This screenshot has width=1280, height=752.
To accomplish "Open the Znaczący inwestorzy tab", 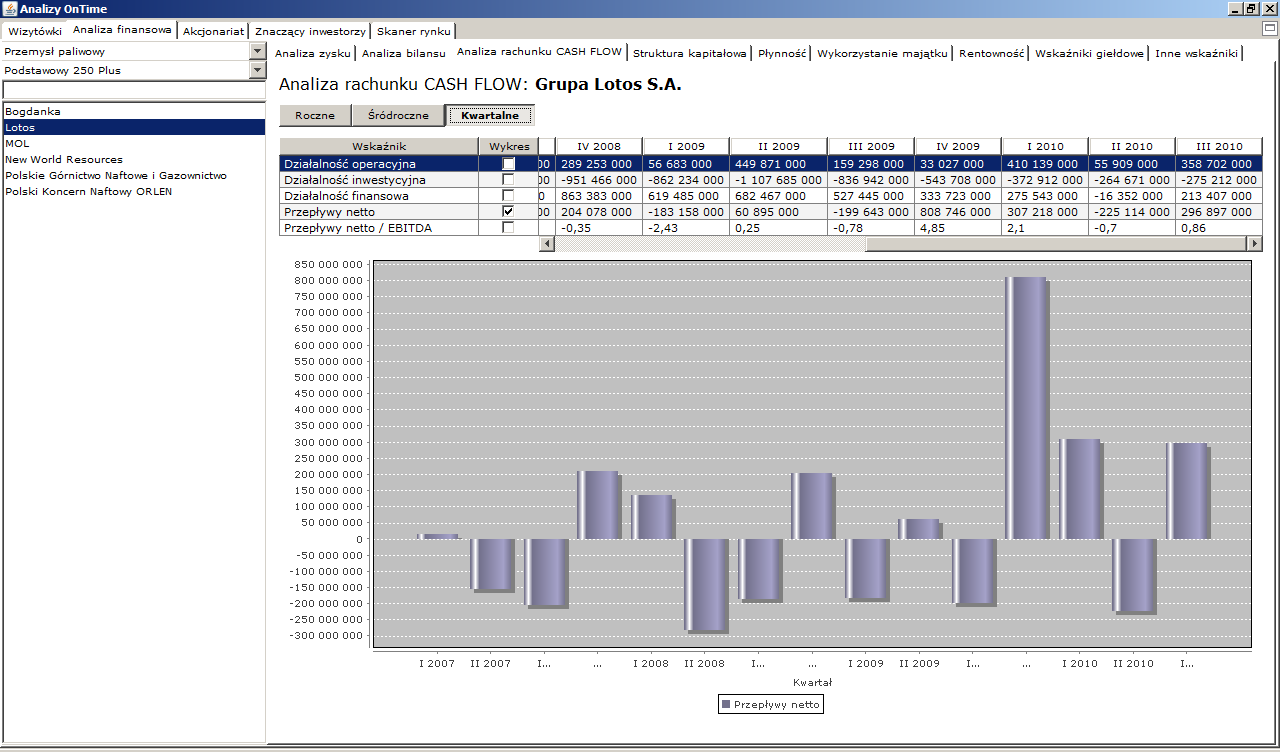I will 310,31.
